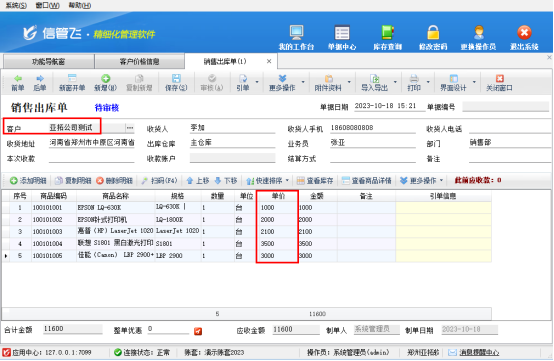Open the 系统 menu
554x361 pixels.
(16, 5)
